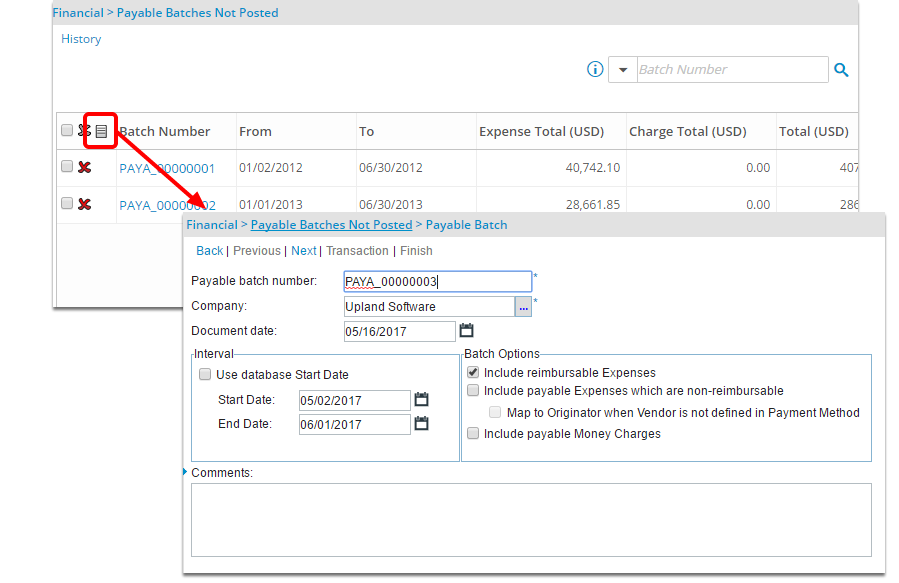Open the End Date calendar picker
The width and height of the screenshot is (899, 583).
pyautogui.click(x=421, y=424)
